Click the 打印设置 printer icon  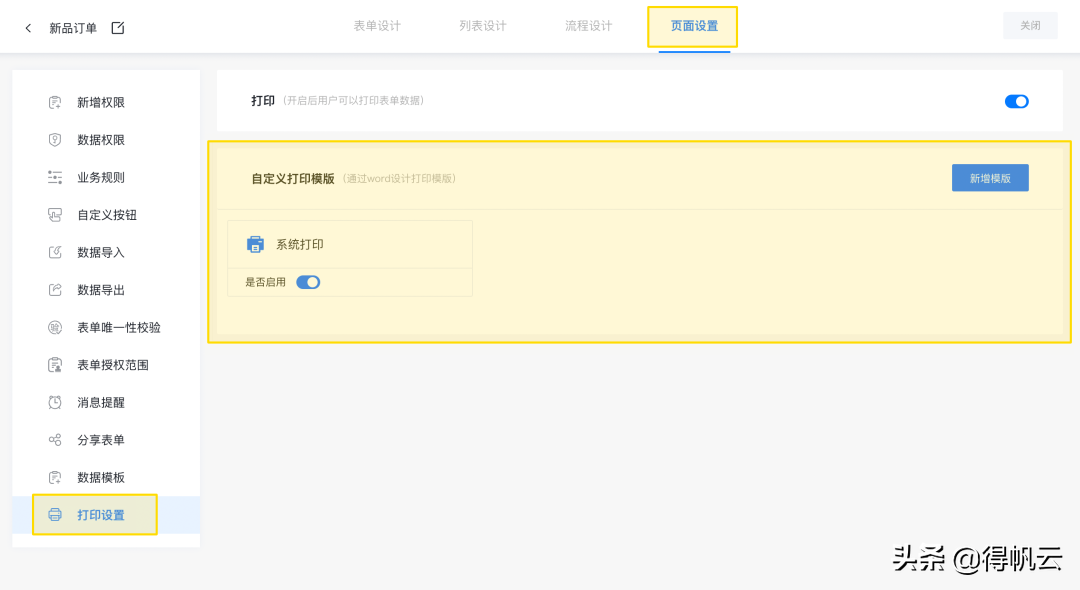coord(55,515)
